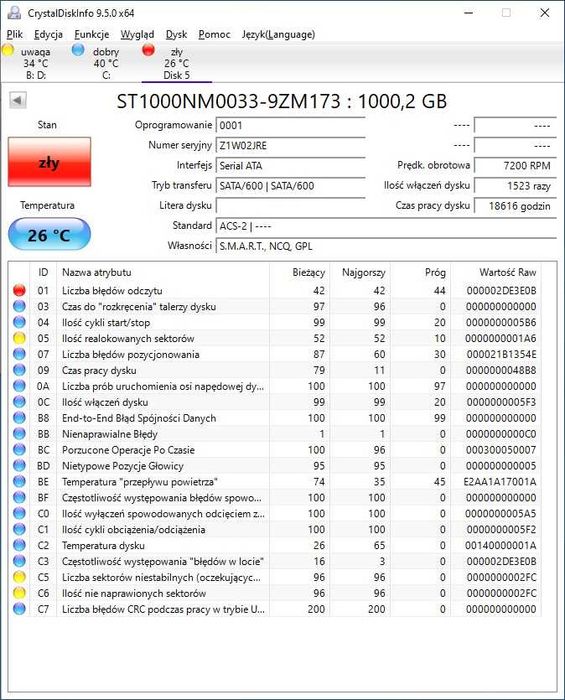Screen dimensions: 565x700
Task: Click the previous disk arrow button
Action: click(18, 100)
